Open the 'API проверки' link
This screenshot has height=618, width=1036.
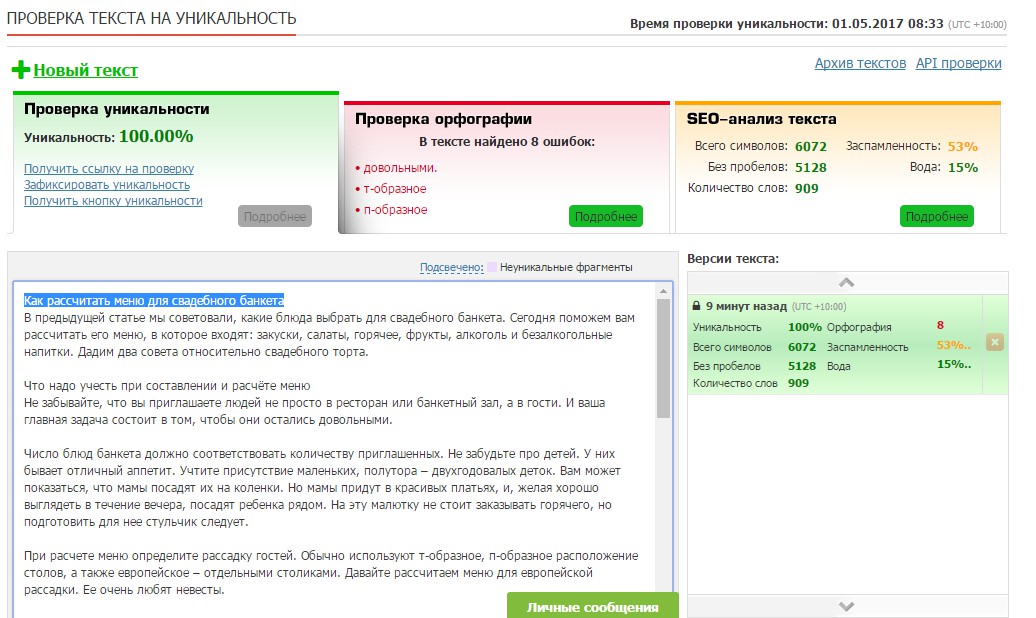[958, 63]
